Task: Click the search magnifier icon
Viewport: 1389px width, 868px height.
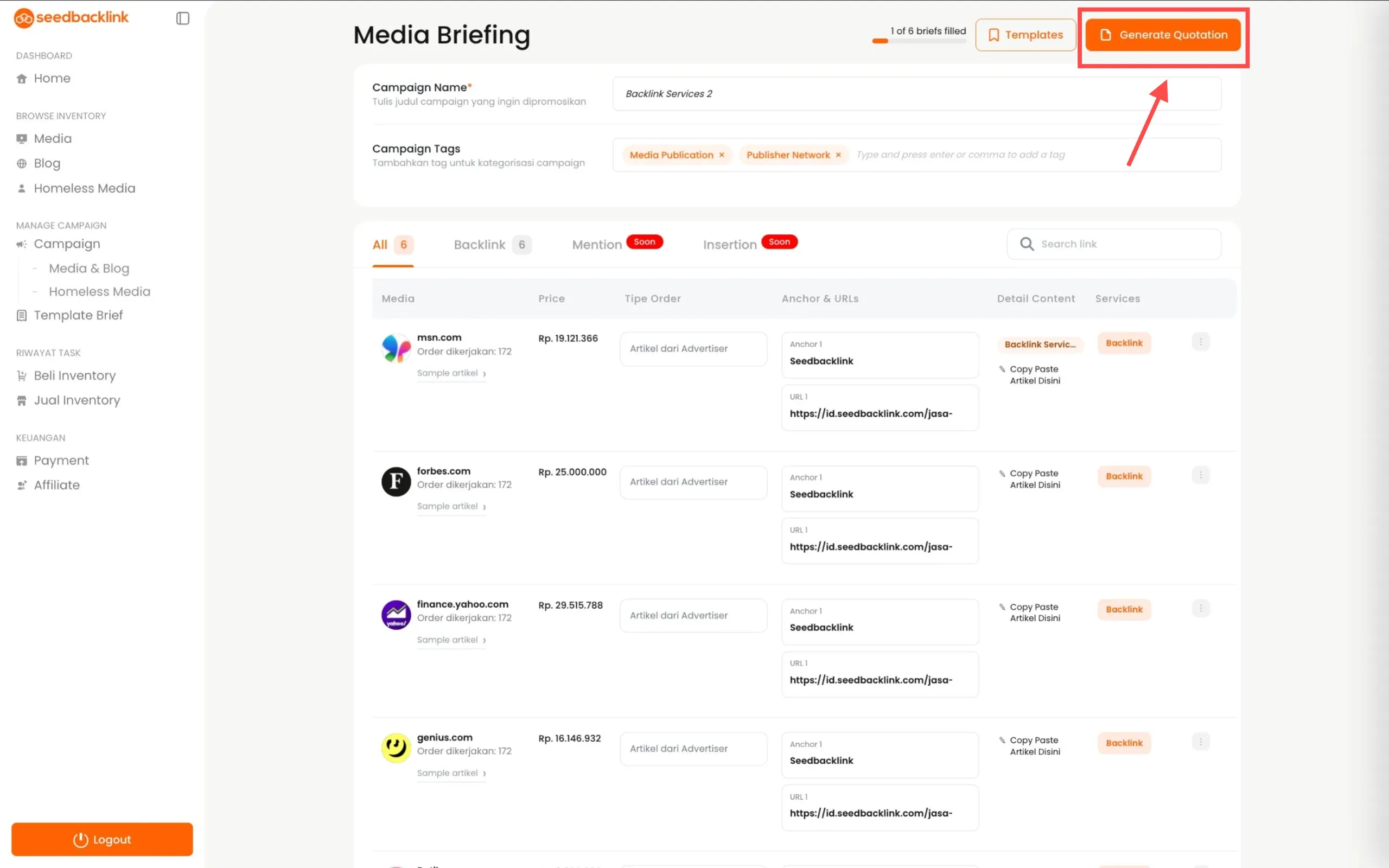Action: point(1027,244)
